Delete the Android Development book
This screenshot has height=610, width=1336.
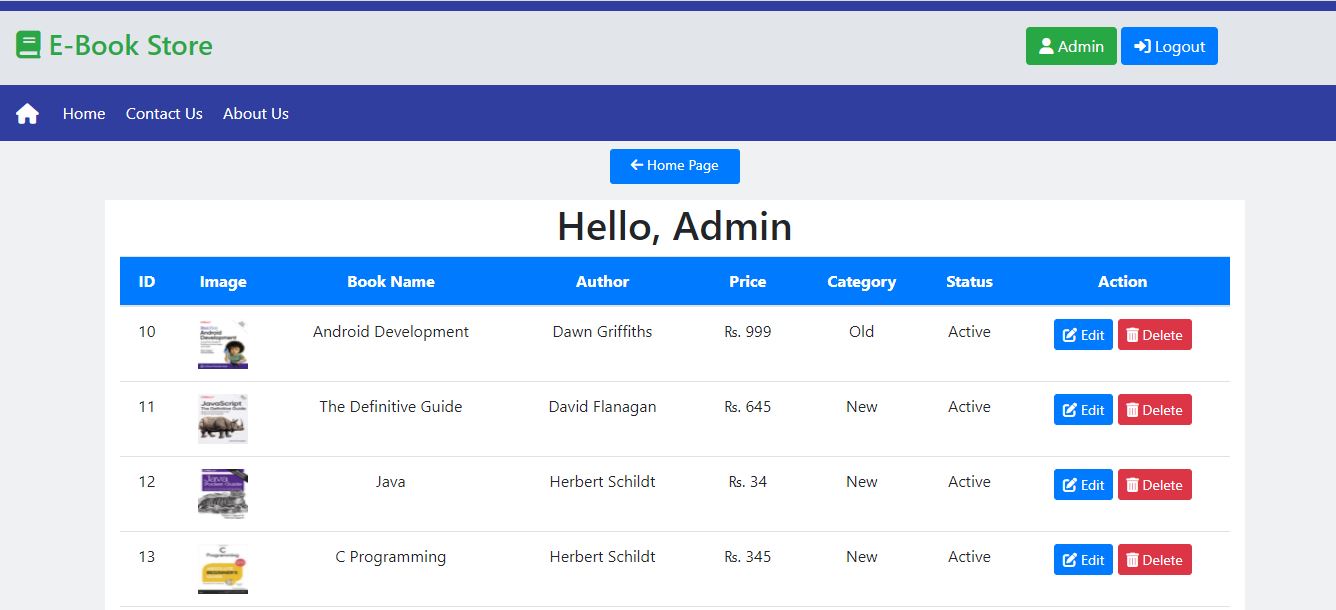tap(1154, 334)
